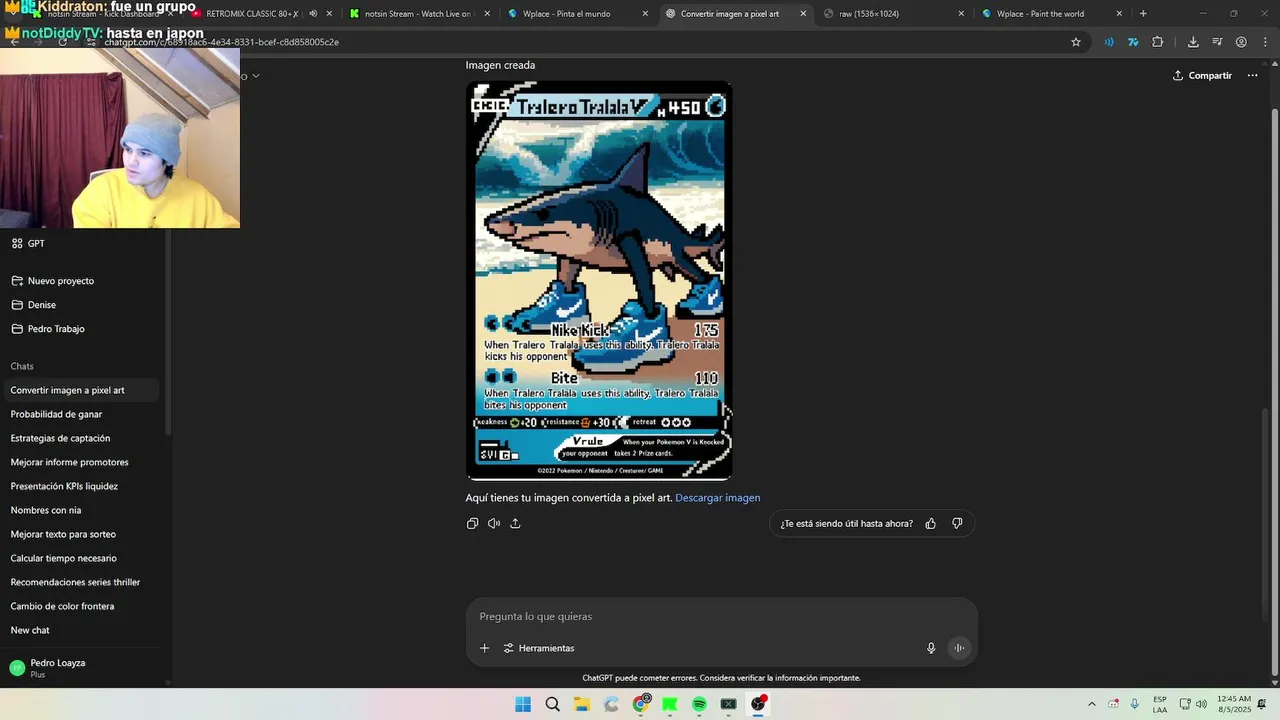The height and width of the screenshot is (720, 1280).
Task: Share the response using upload arrow icon
Action: 515,523
